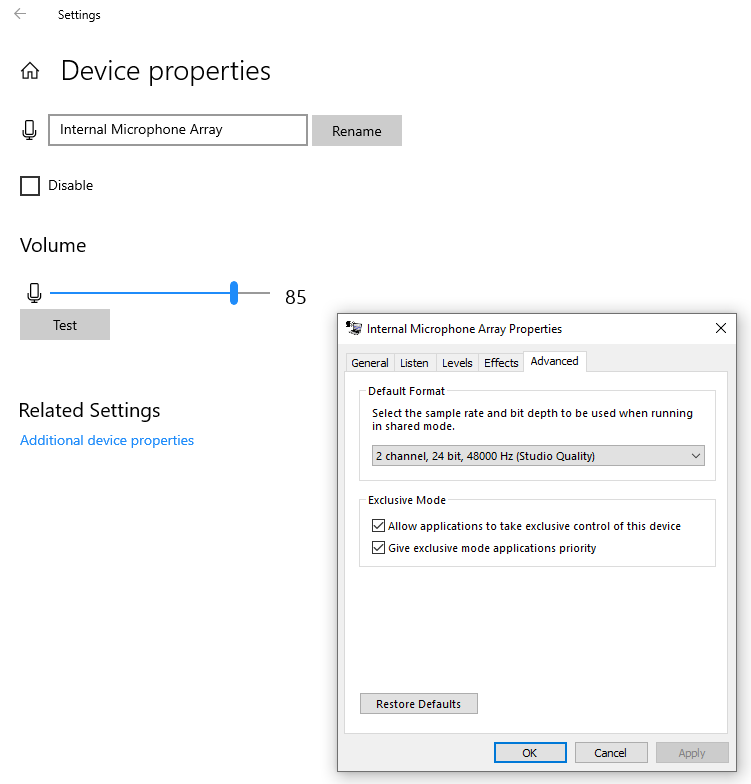751x784 pixels.
Task: Go back using the Settings back arrow
Action: point(20,14)
